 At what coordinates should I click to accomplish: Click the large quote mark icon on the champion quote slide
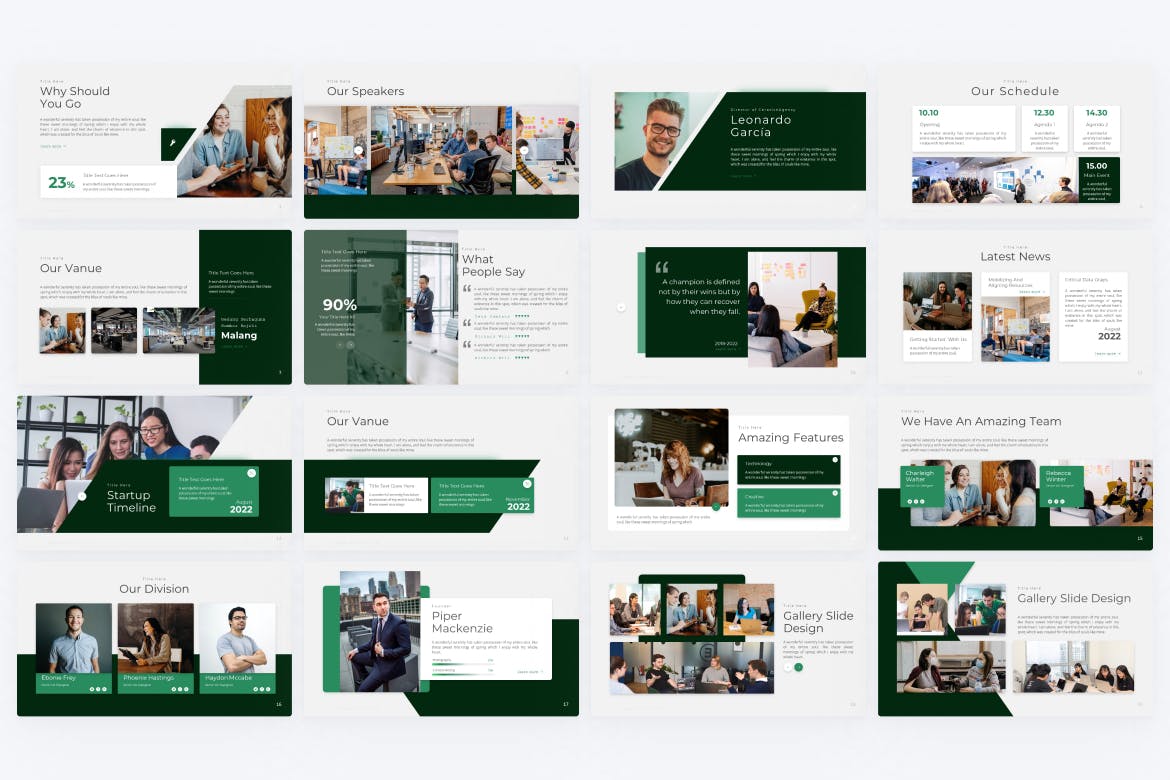coord(661,268)
